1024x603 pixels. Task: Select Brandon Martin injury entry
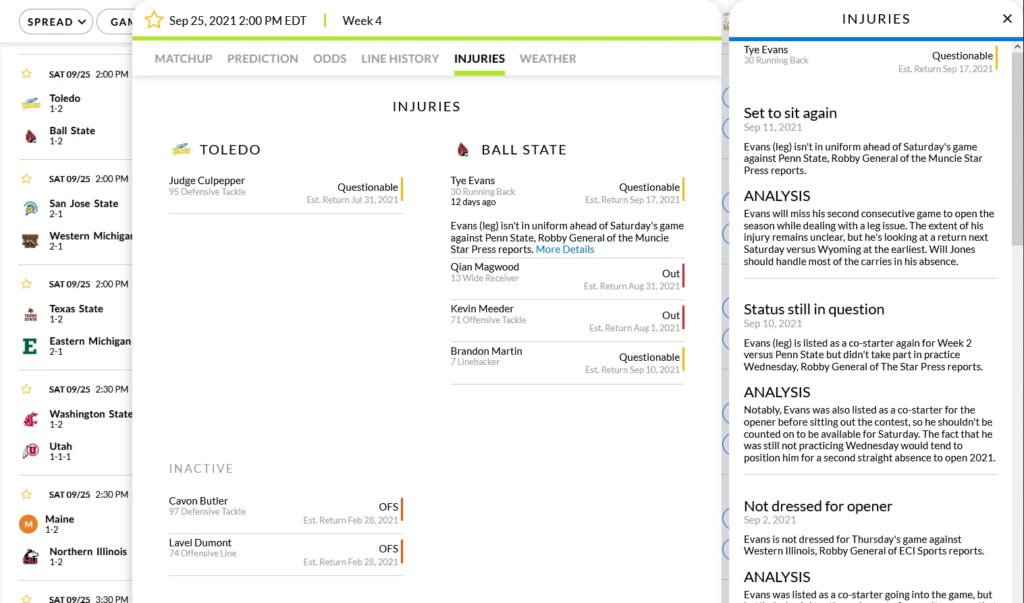567,361
